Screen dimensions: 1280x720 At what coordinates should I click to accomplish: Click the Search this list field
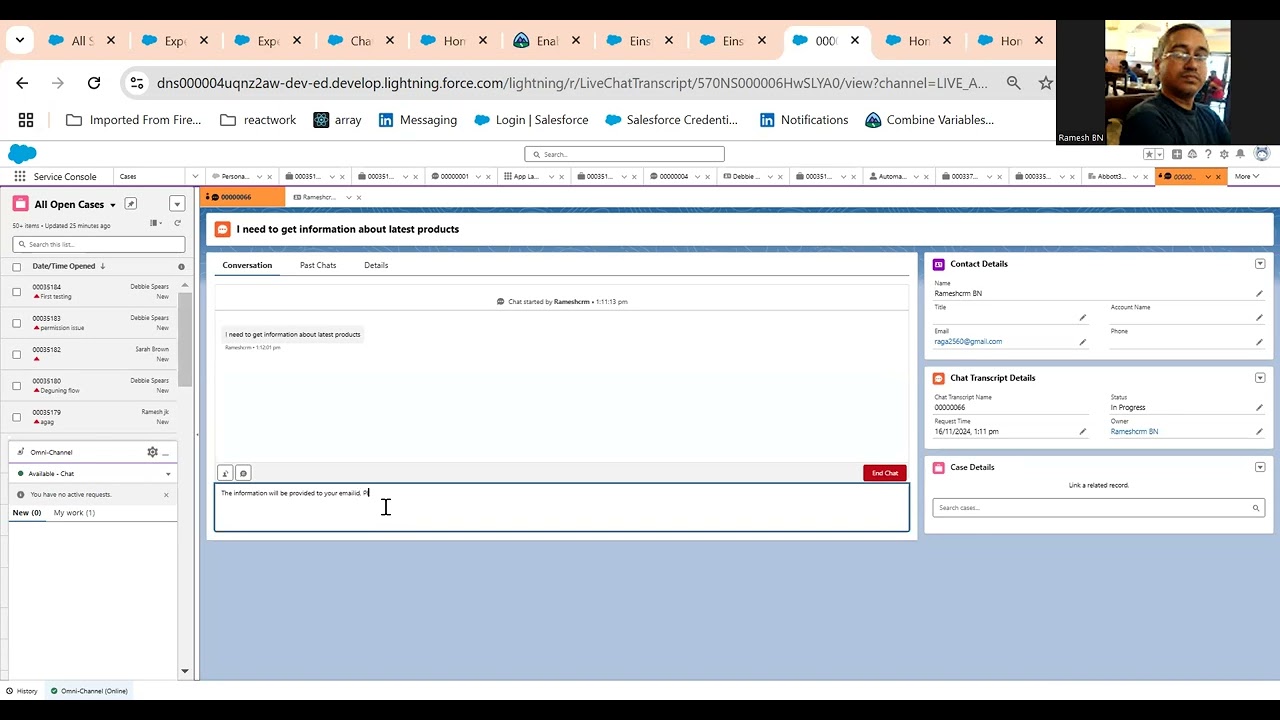pyautogui.click(x=99, y=244)
